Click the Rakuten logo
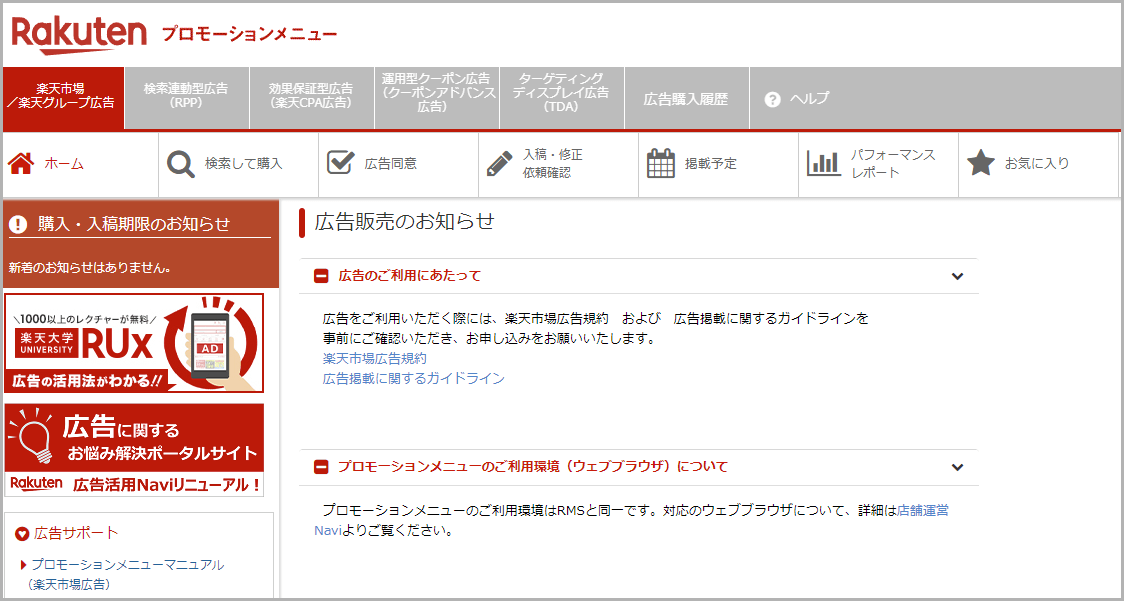Viewport: 1124px width, 601px height. tap(79, 36)
